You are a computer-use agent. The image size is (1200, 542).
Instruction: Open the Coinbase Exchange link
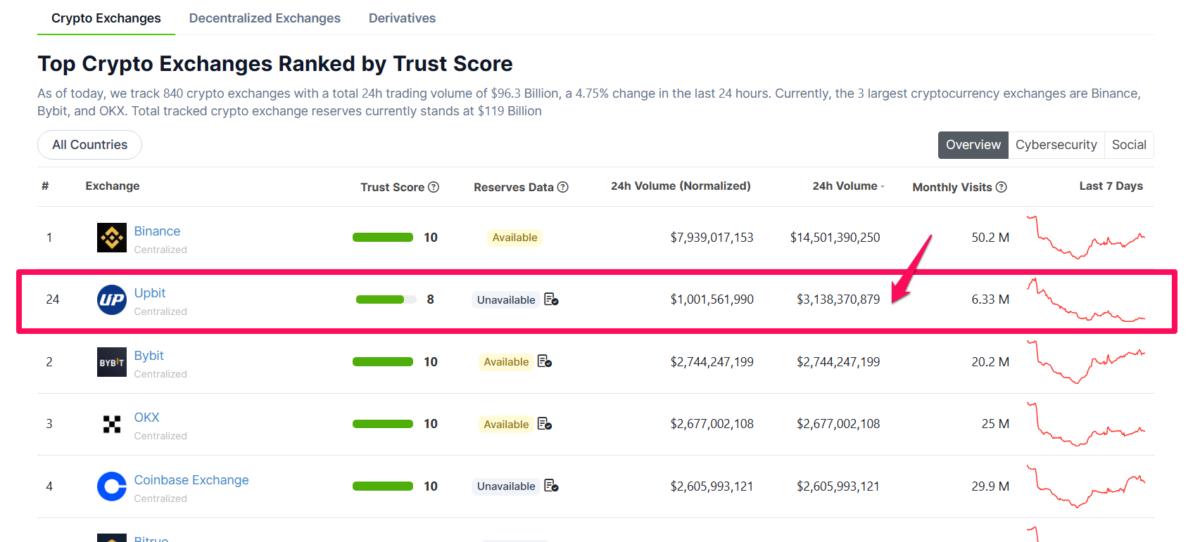pos(191,480)
